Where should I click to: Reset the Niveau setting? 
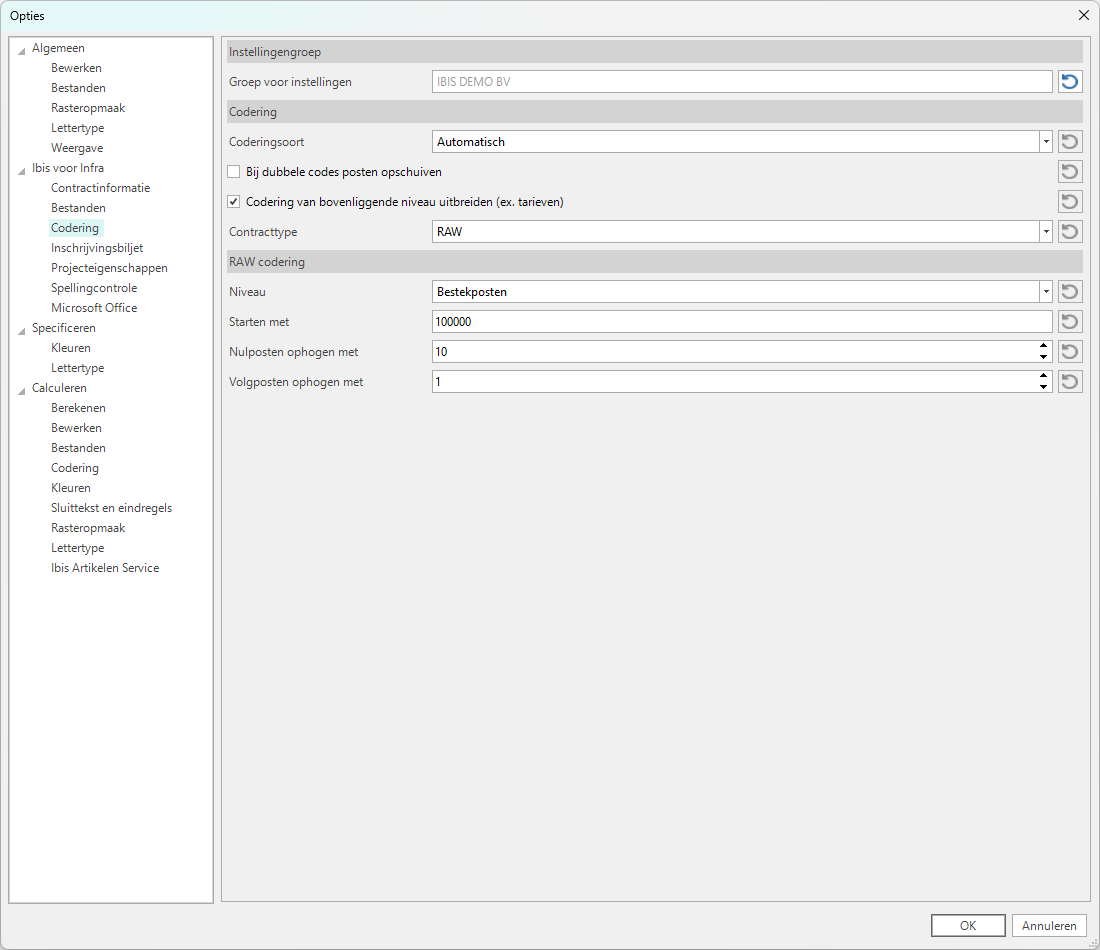(x=1070, y=292)
